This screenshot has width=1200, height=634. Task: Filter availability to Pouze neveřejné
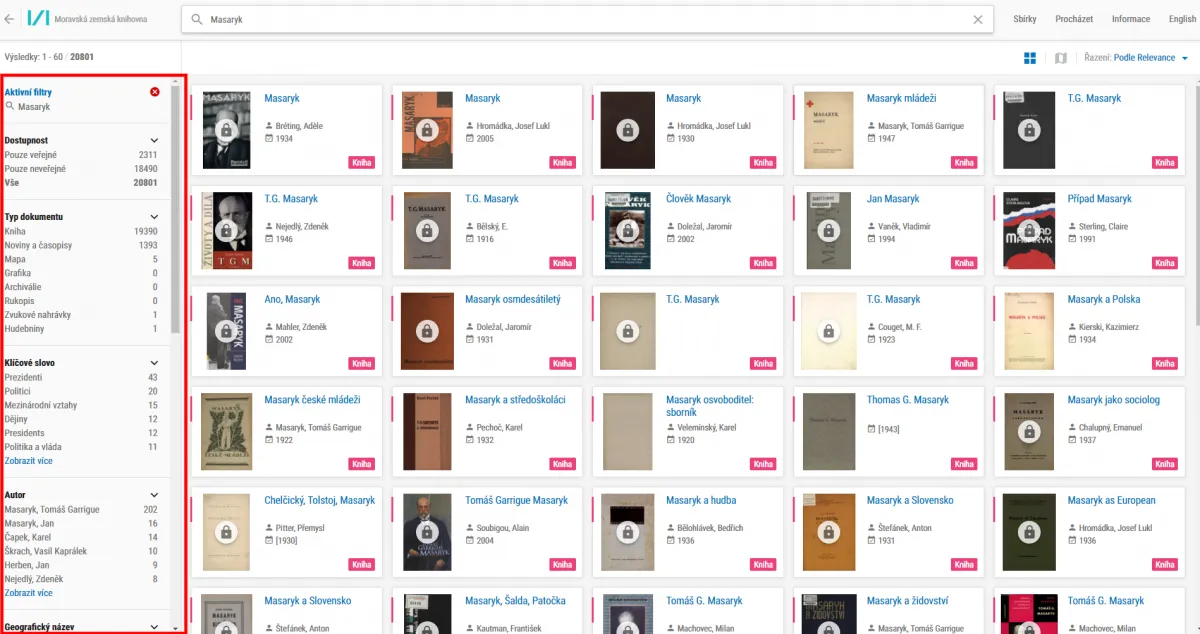(x=35, y=169)
